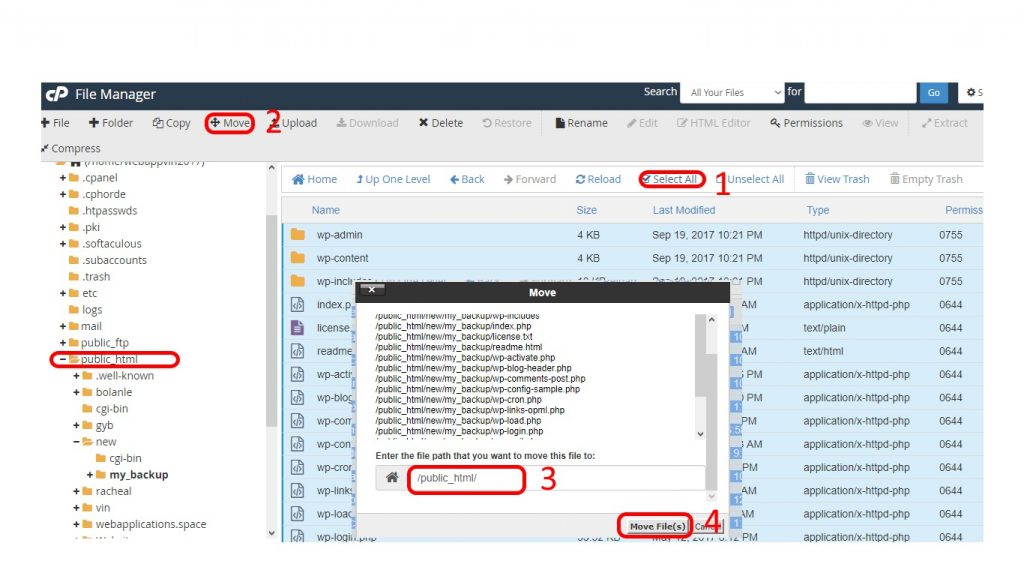Click Select All files

click(x=670, y=179)
